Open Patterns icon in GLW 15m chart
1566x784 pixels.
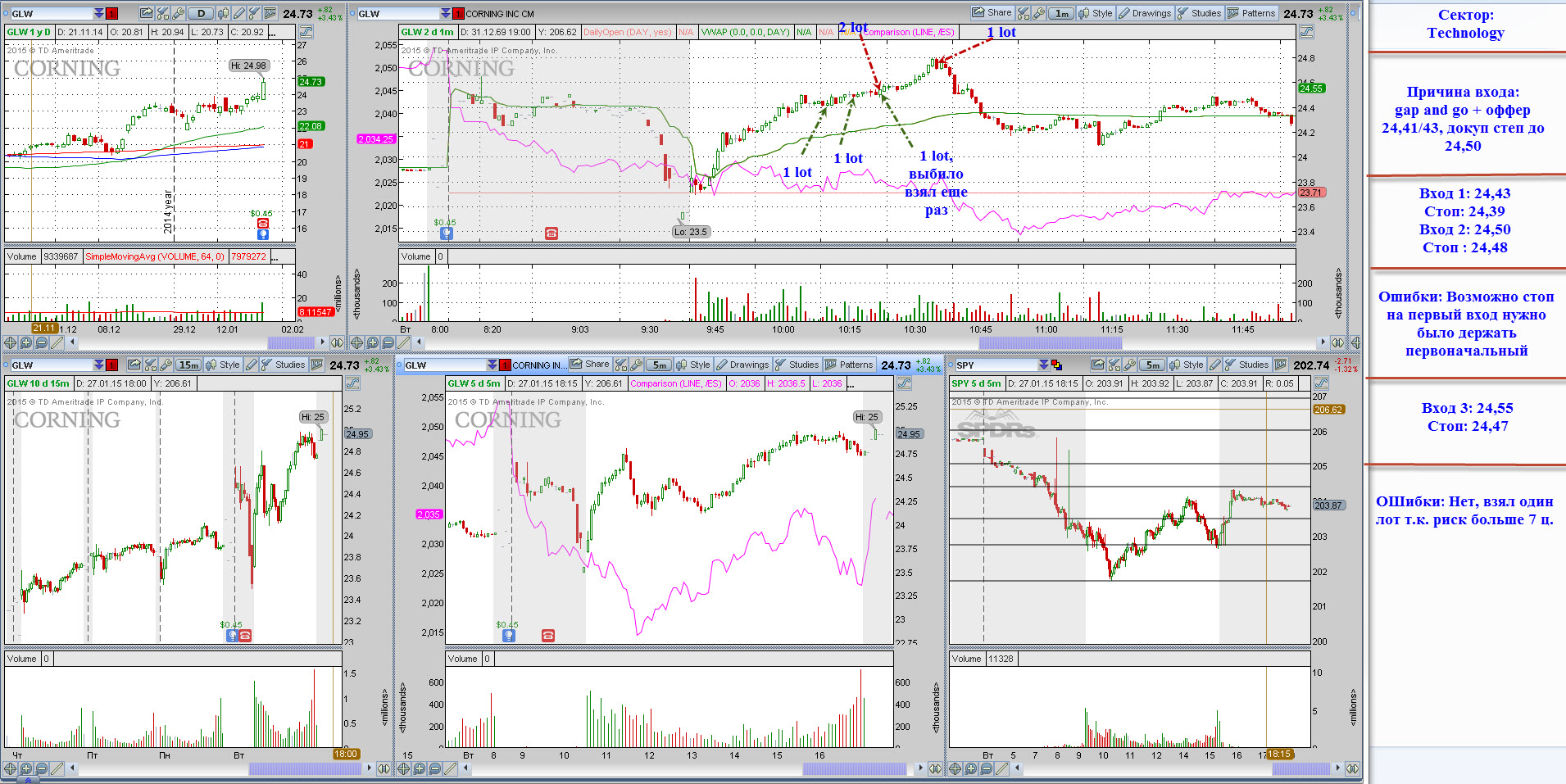[x=316, y=365]
